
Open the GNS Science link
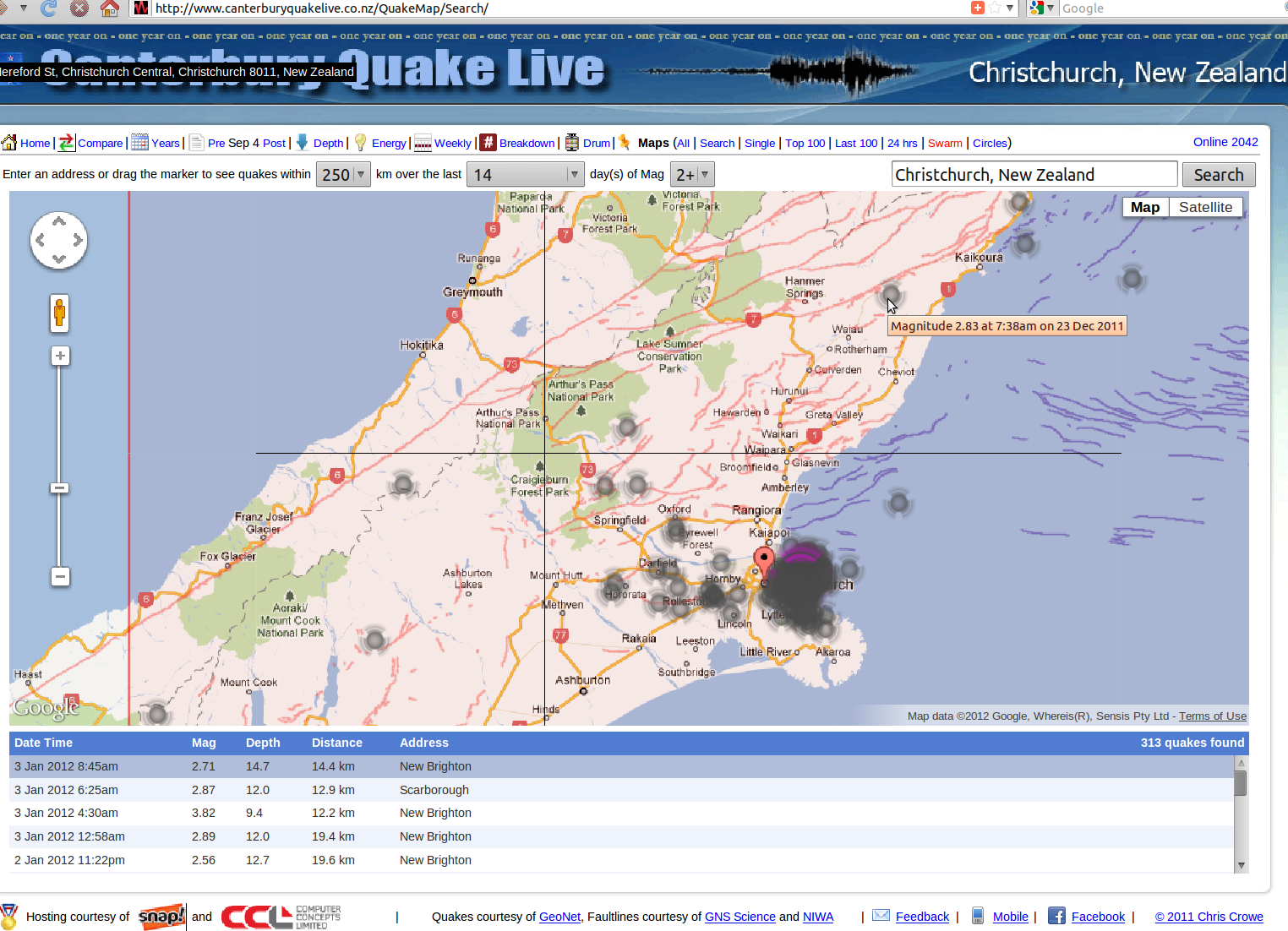point(740,917)
